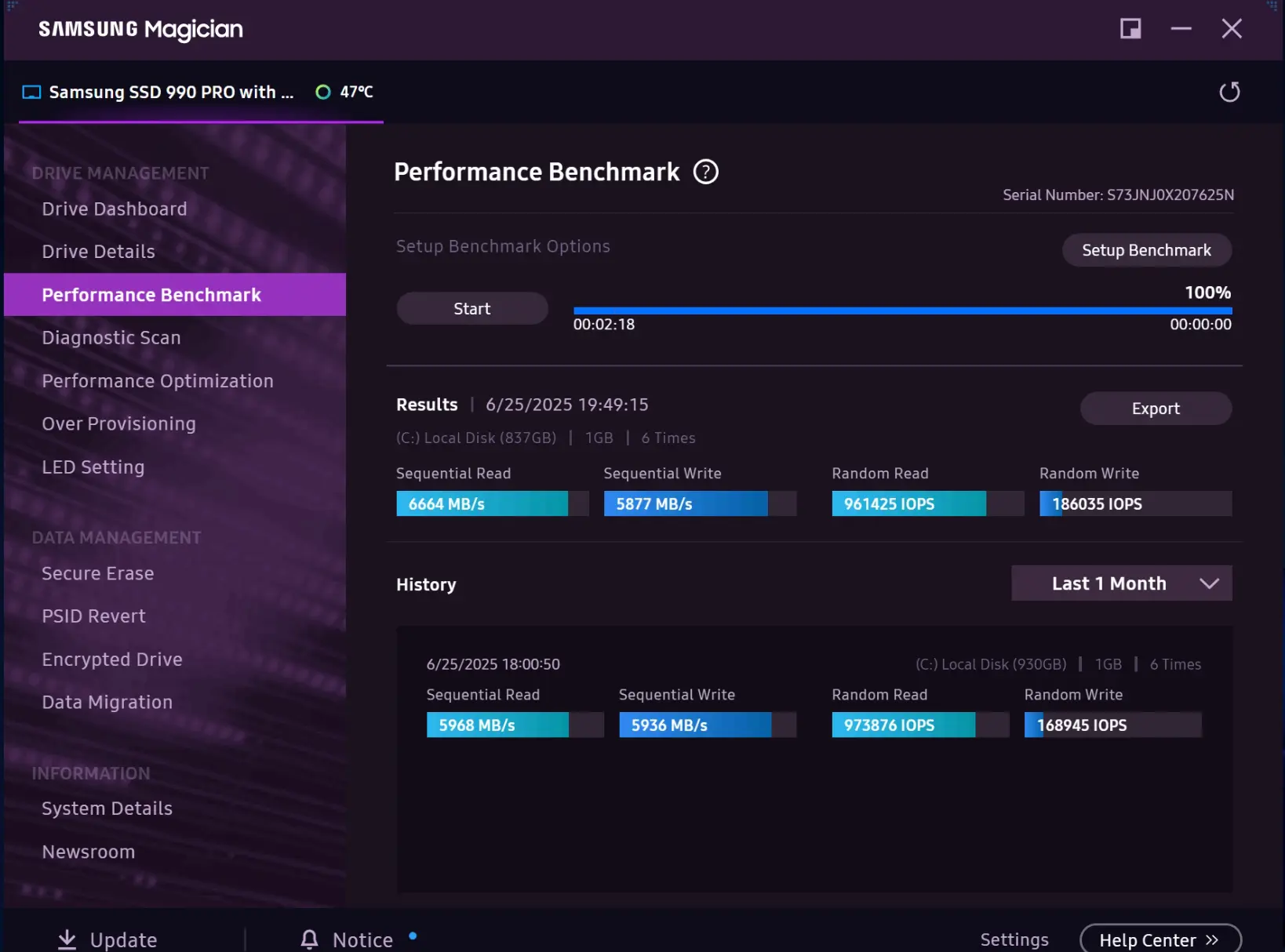Open the Help Center link
The width and height of the screenshot is (1285, 952).
(1160, 939)
